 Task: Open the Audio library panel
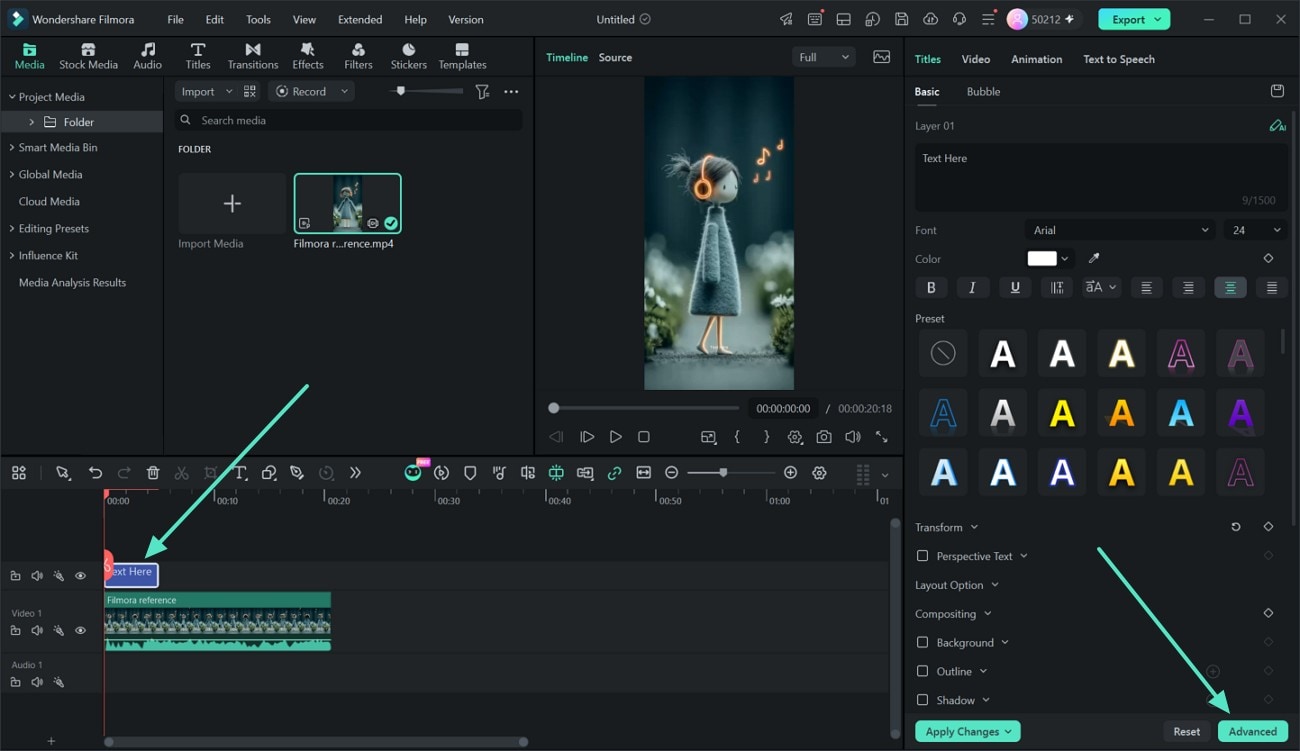click(x=147, y=56)
